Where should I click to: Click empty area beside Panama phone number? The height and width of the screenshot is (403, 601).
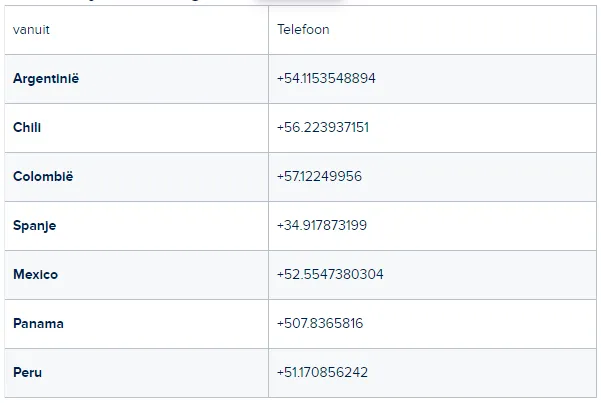pyautogui.click(x=479, y=324)
